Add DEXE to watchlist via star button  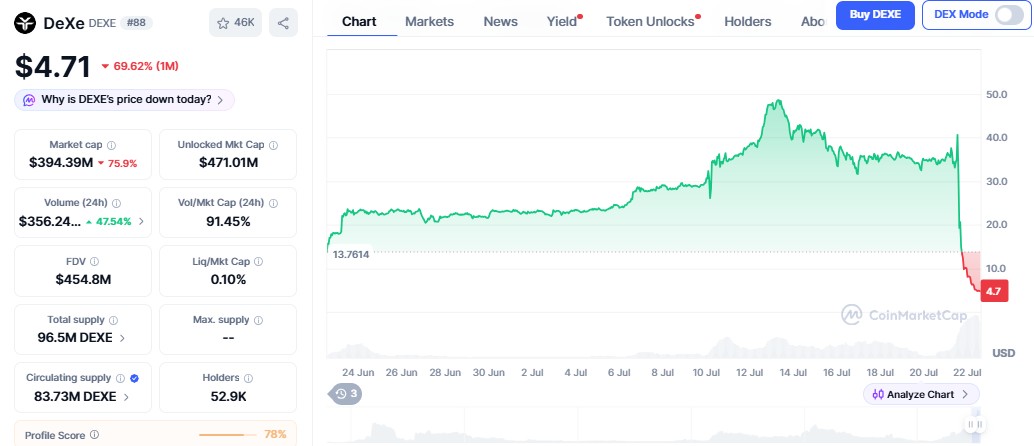pos(235,22)
